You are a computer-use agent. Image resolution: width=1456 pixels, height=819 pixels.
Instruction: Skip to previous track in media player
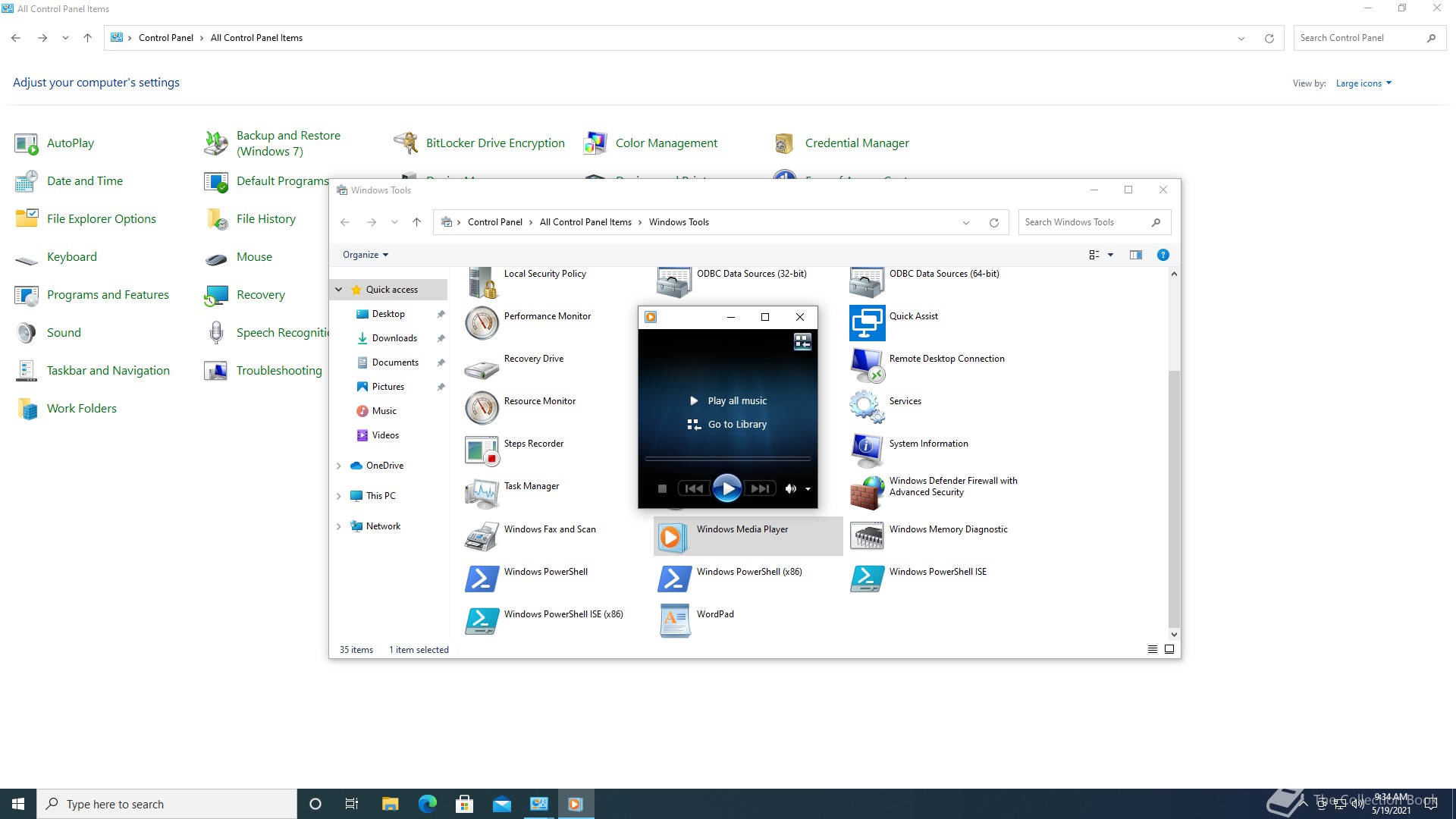point(694,489)
